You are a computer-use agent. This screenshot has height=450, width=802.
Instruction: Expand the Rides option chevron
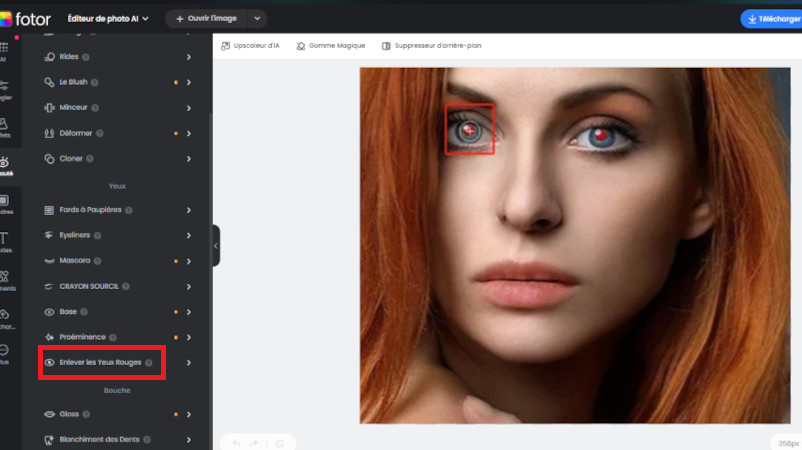point(189,57)
